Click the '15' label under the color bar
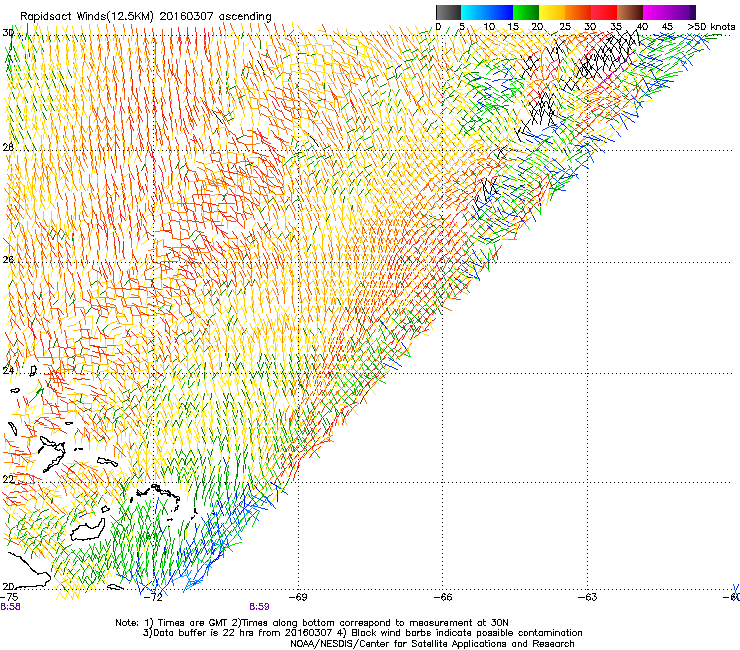Image resolution: width=740 pixels, height=650 pixels. tap(513, 26)
